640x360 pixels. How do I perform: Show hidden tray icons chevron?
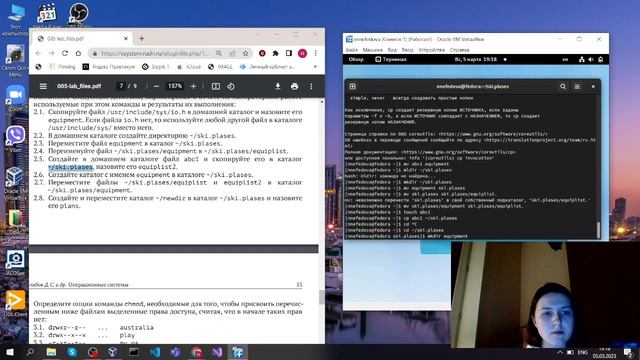(560, 352)
